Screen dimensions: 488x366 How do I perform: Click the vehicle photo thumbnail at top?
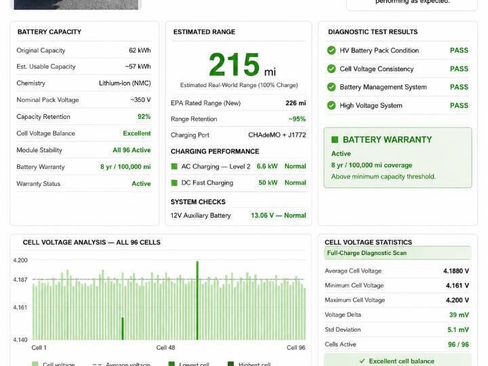coord(76,5)
